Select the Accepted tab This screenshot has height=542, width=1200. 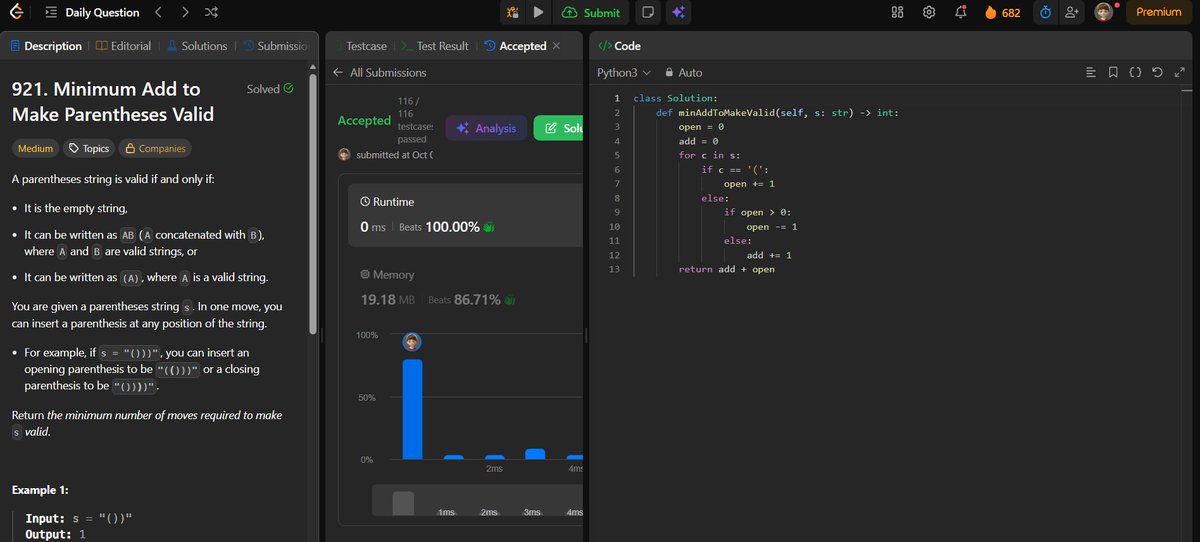515,46
